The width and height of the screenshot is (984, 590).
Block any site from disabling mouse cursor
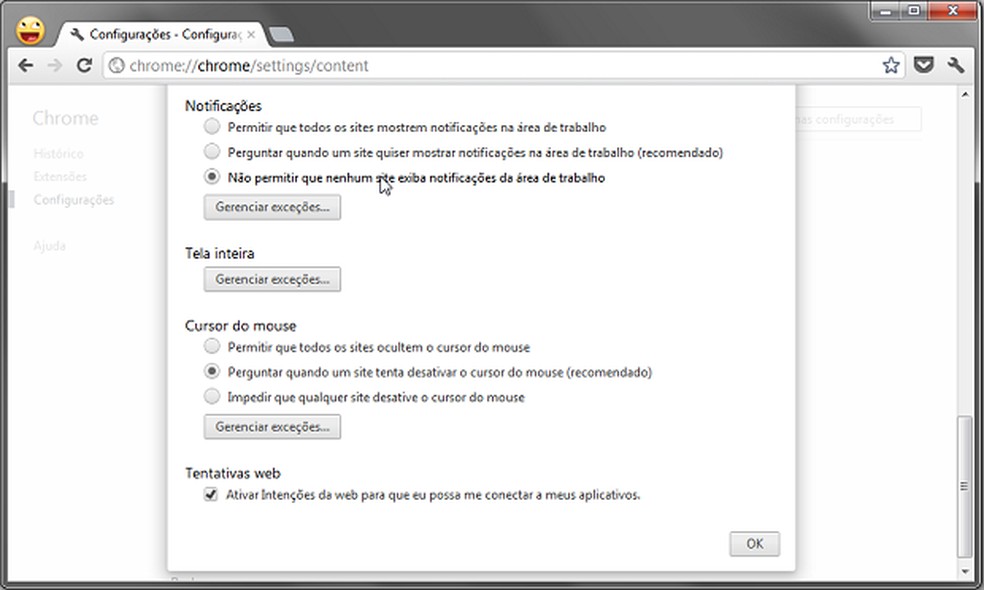point(211,396)
